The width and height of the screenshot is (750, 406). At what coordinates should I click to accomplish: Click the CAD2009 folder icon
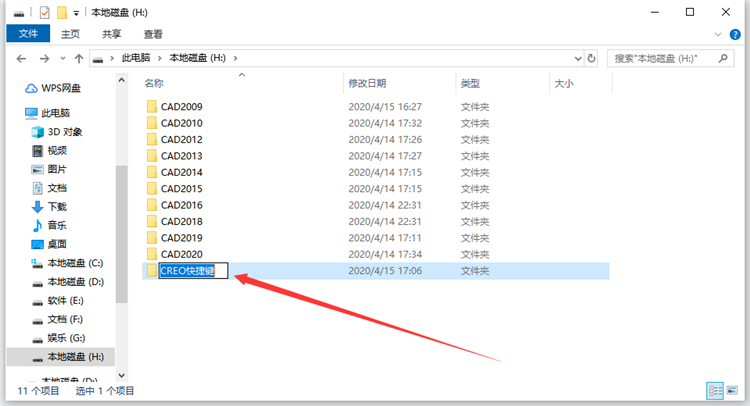pos(152,106)
